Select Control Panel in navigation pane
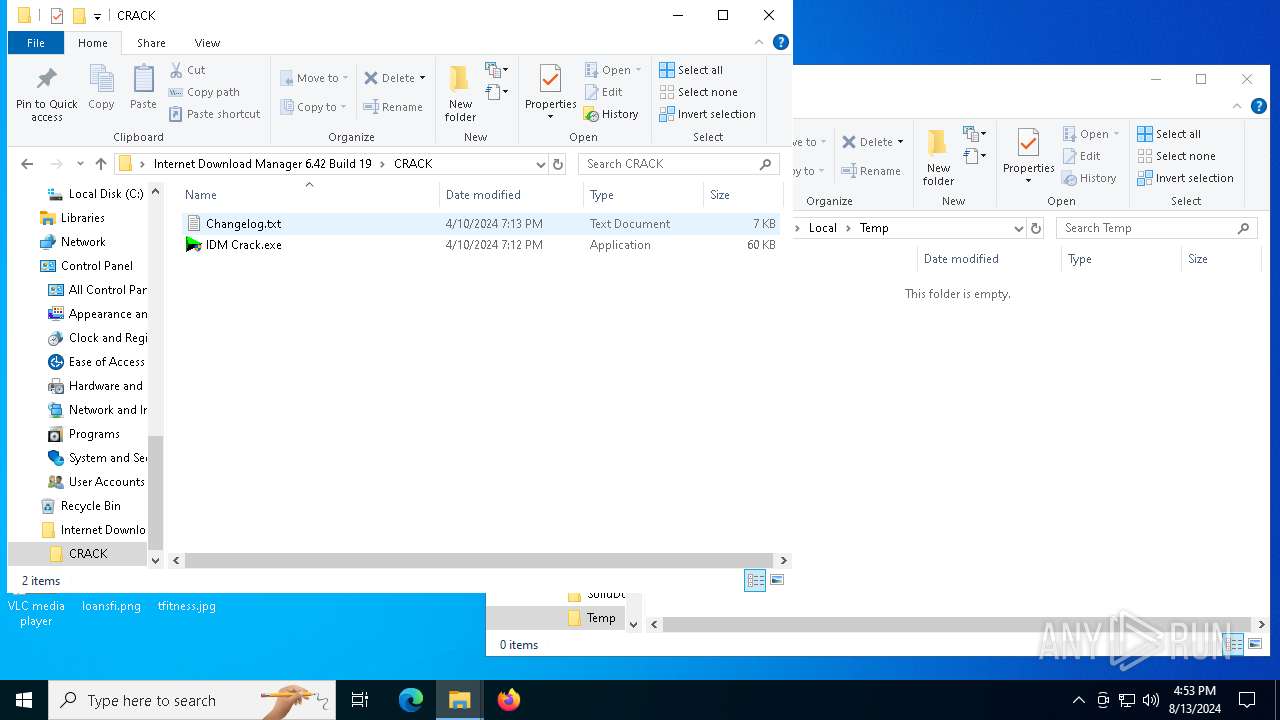 tap(87, 266)
